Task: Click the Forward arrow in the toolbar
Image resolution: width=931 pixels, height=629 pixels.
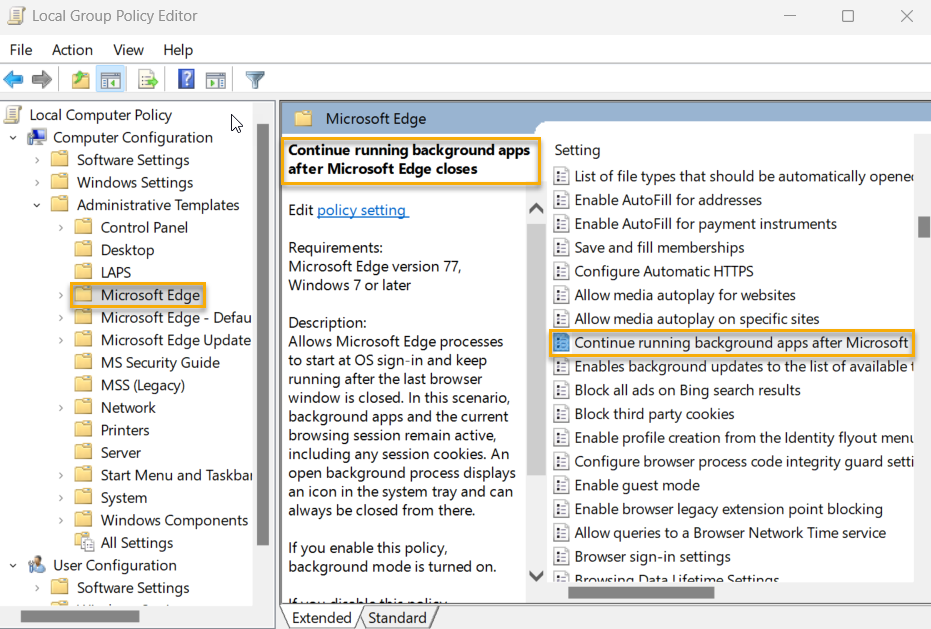Action: click(x=42, y=80)
